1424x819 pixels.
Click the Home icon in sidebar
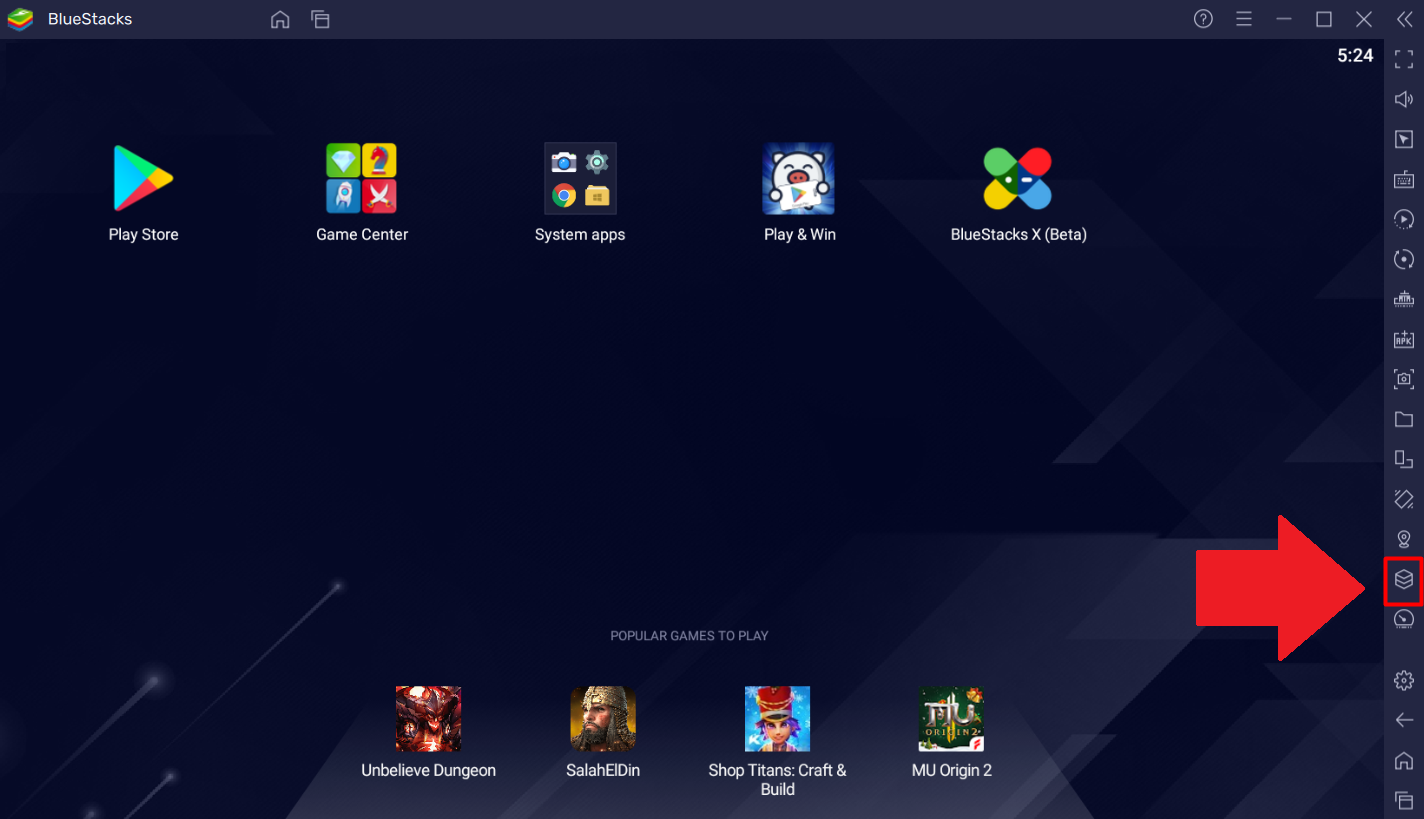pos(1404,760)
